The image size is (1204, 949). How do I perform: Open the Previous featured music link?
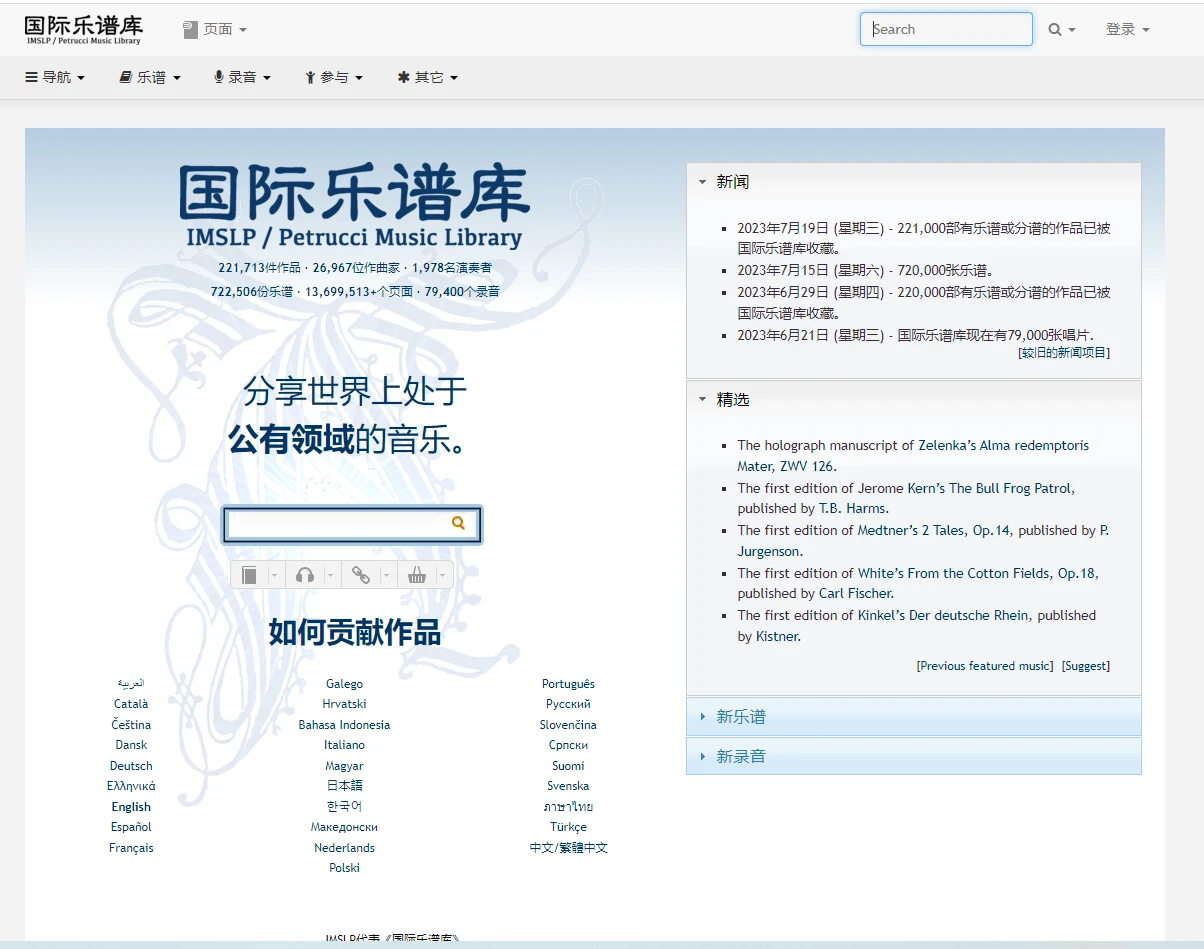[x=985, y=666]
